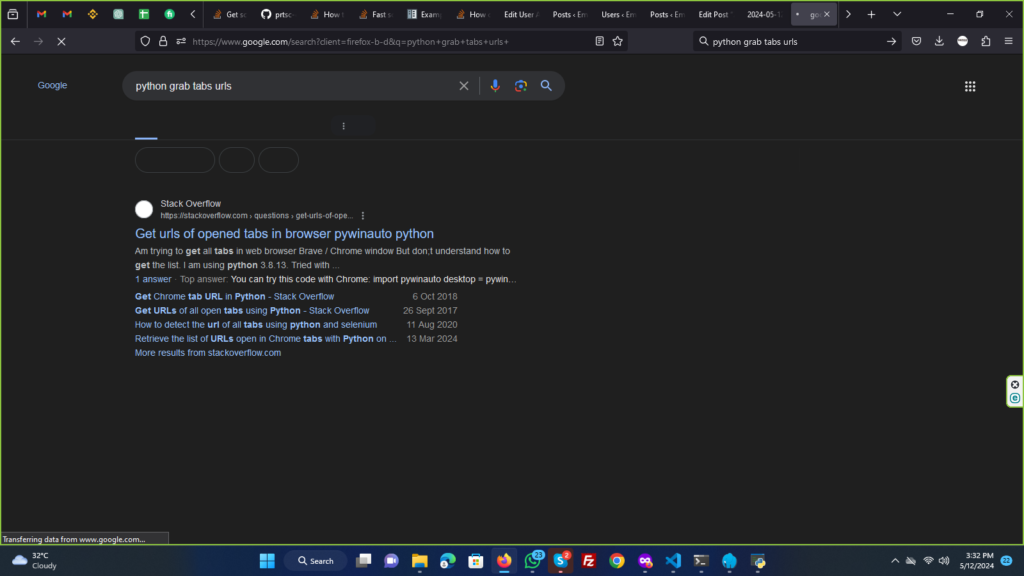Viewport: 1024px width, 576px height.
Task: Open the Google apps grid menu
Action: 969,87
